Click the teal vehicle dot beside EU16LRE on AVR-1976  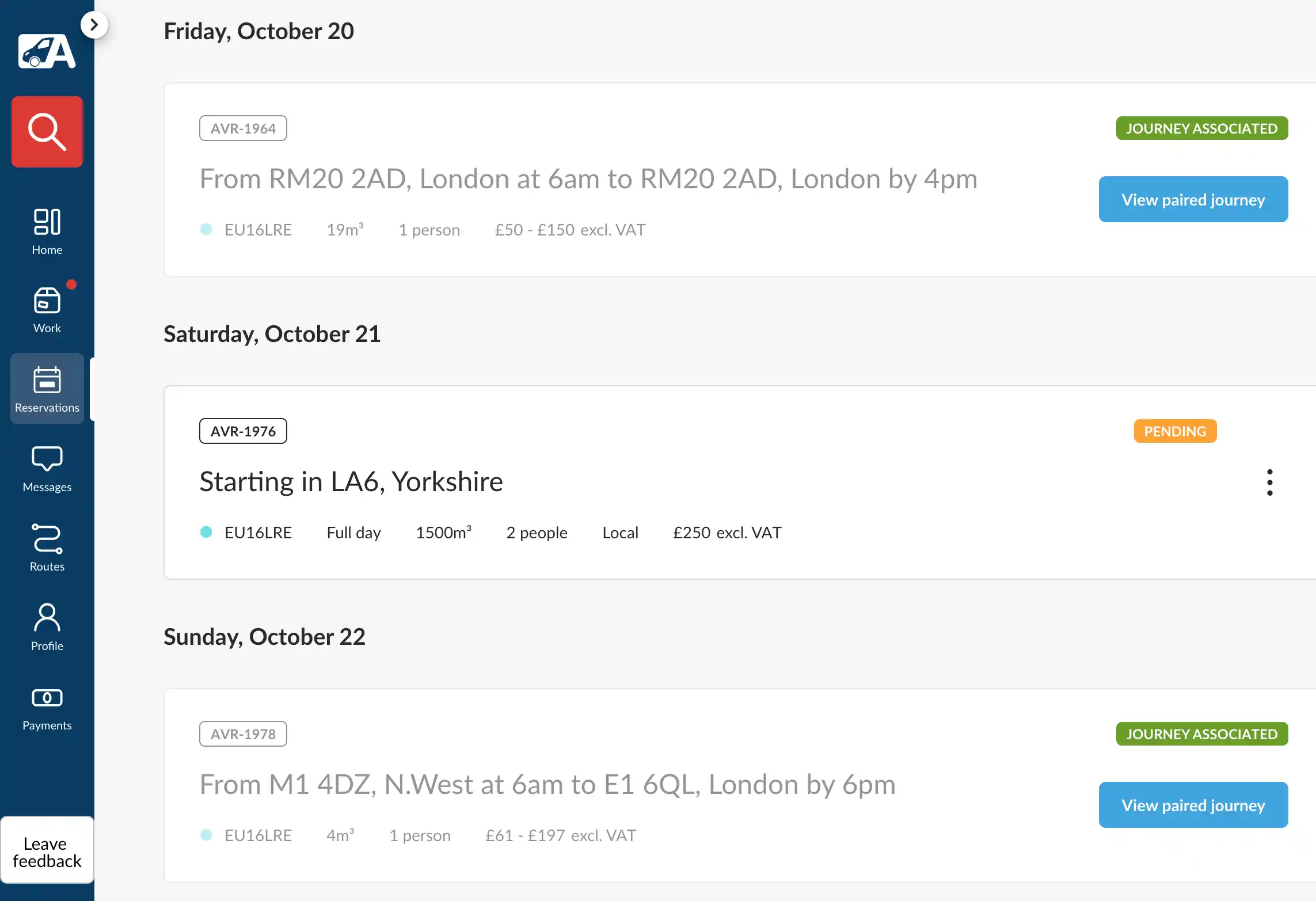tap(206, 532)
